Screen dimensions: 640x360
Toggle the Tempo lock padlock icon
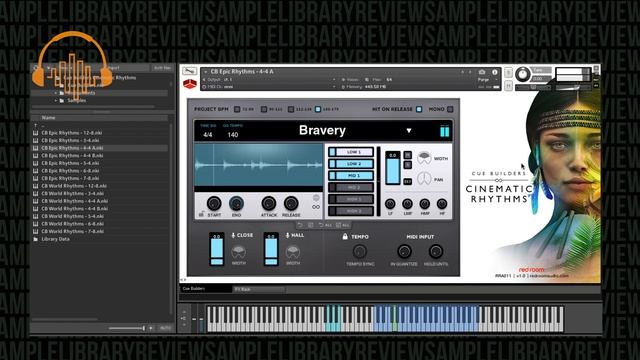pos(345,236)
